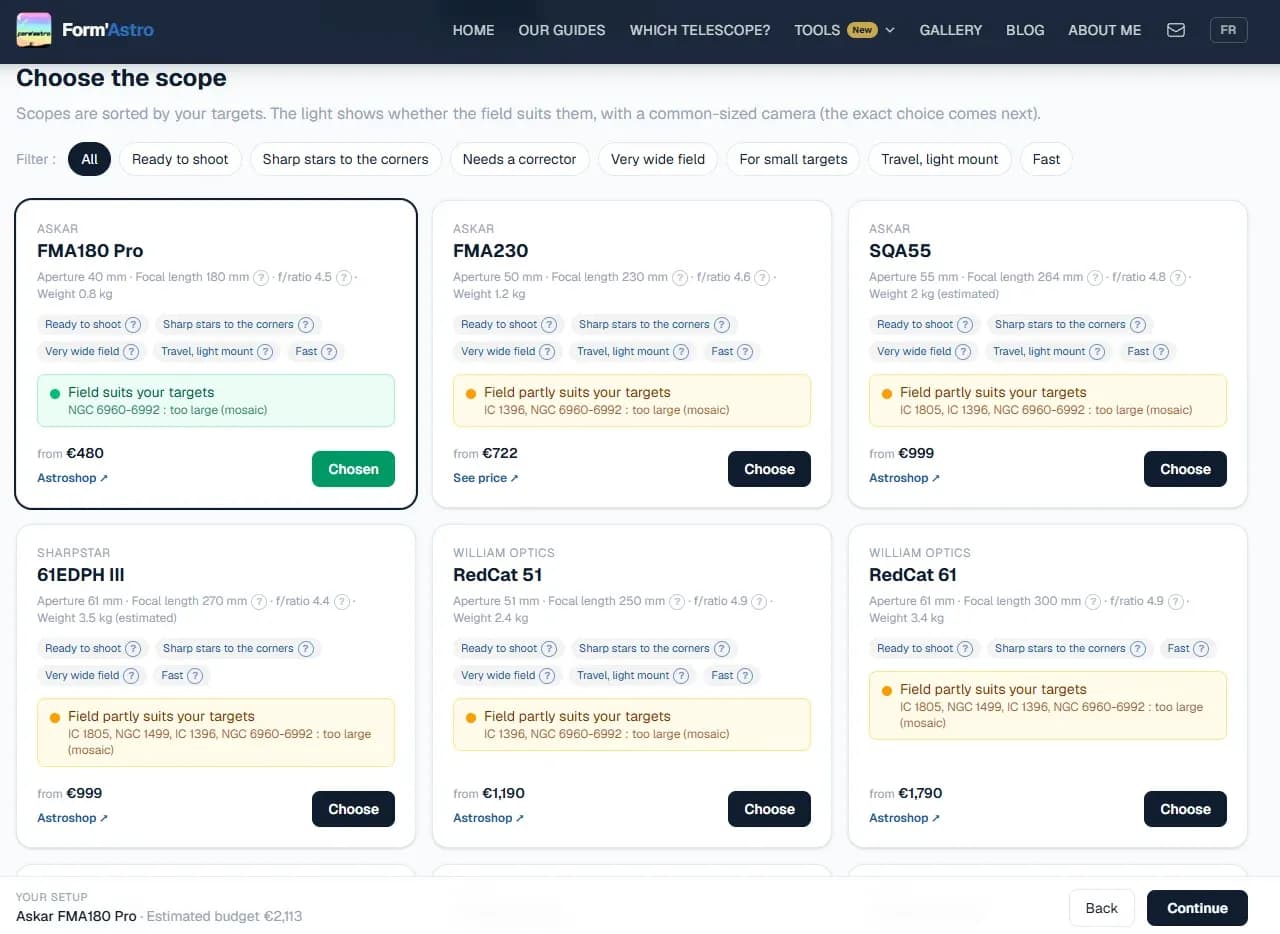The image size is (1280, 934).
Task: Open the BLOG page
Action: (x=1025, y=30)
